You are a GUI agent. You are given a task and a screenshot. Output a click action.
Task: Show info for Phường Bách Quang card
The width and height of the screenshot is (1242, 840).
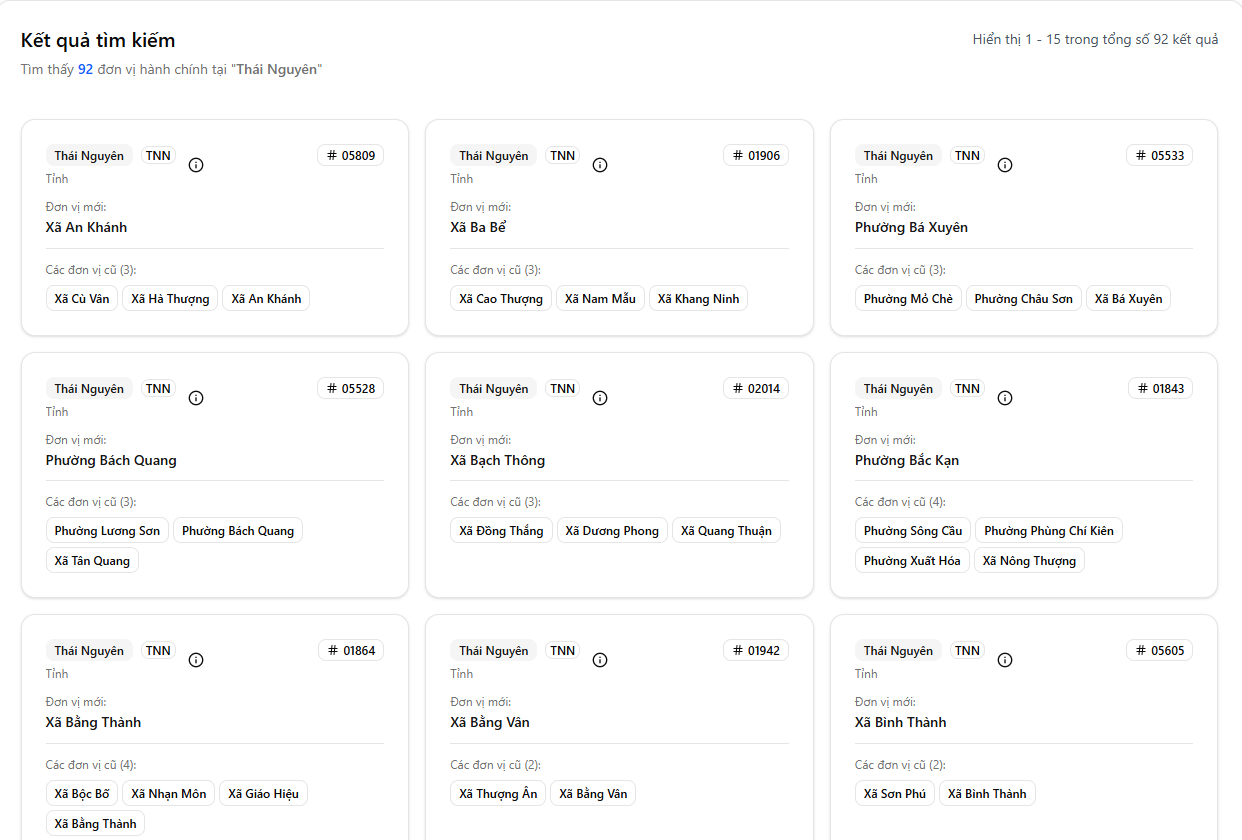coord(196,398)
